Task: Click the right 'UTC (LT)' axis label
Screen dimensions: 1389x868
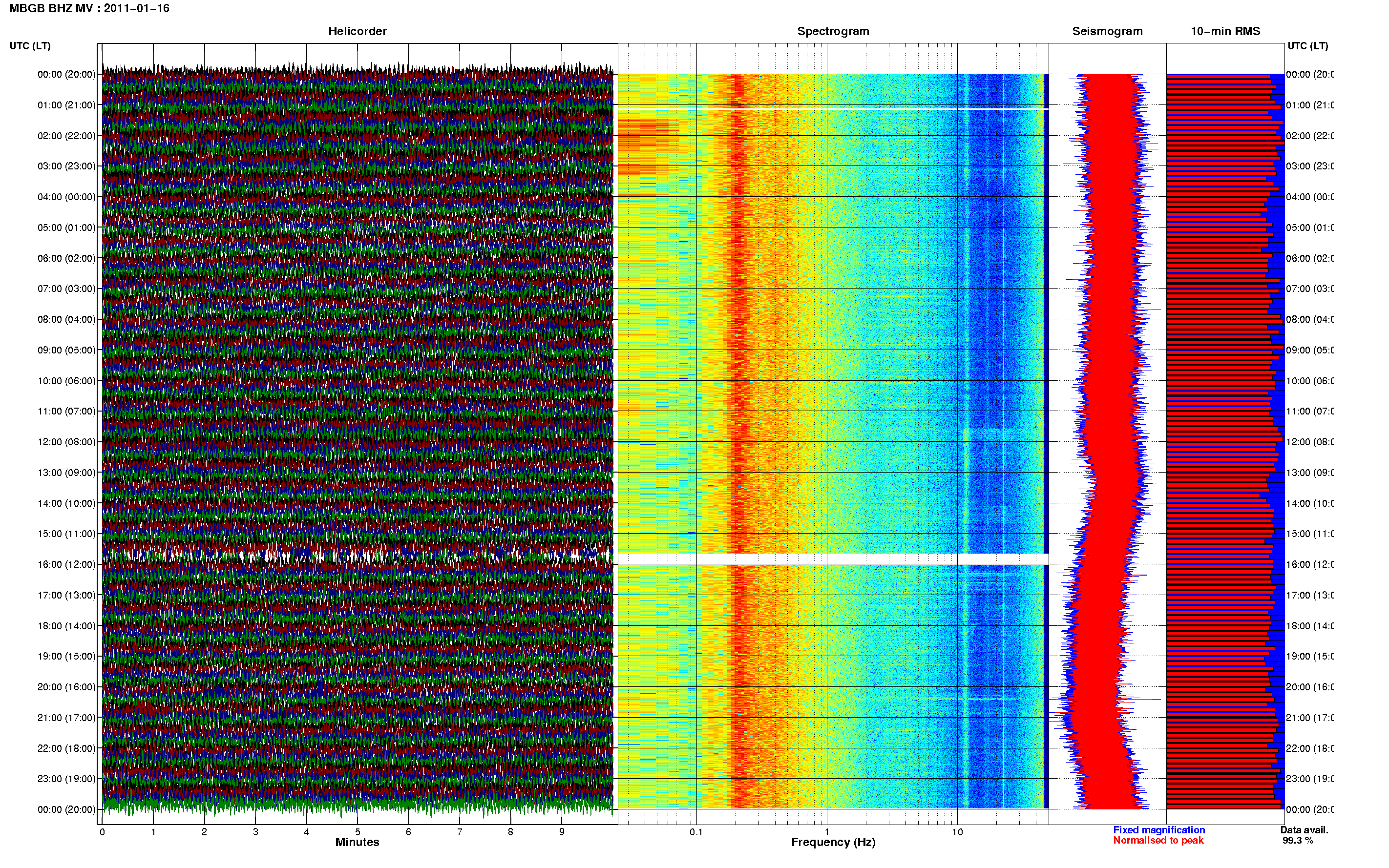Action: coord(1307,46)
